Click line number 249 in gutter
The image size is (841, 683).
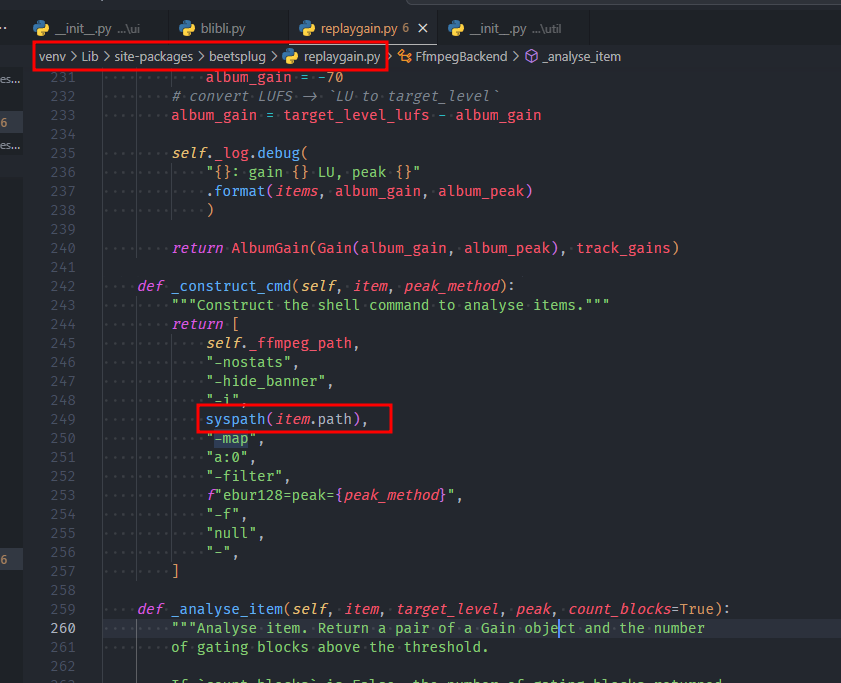click(63, 419)
